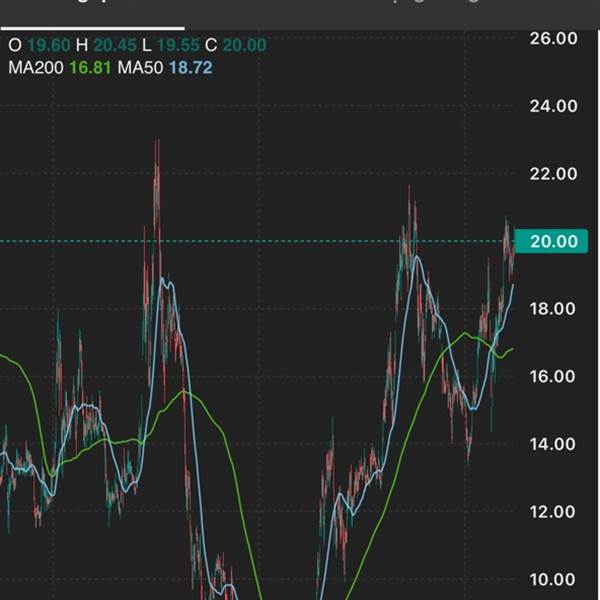The height and width of the screenshot is (600, 600).
Task: Click the closing price value 20.00
Action: pyautogui.click(x=245, y=45)
